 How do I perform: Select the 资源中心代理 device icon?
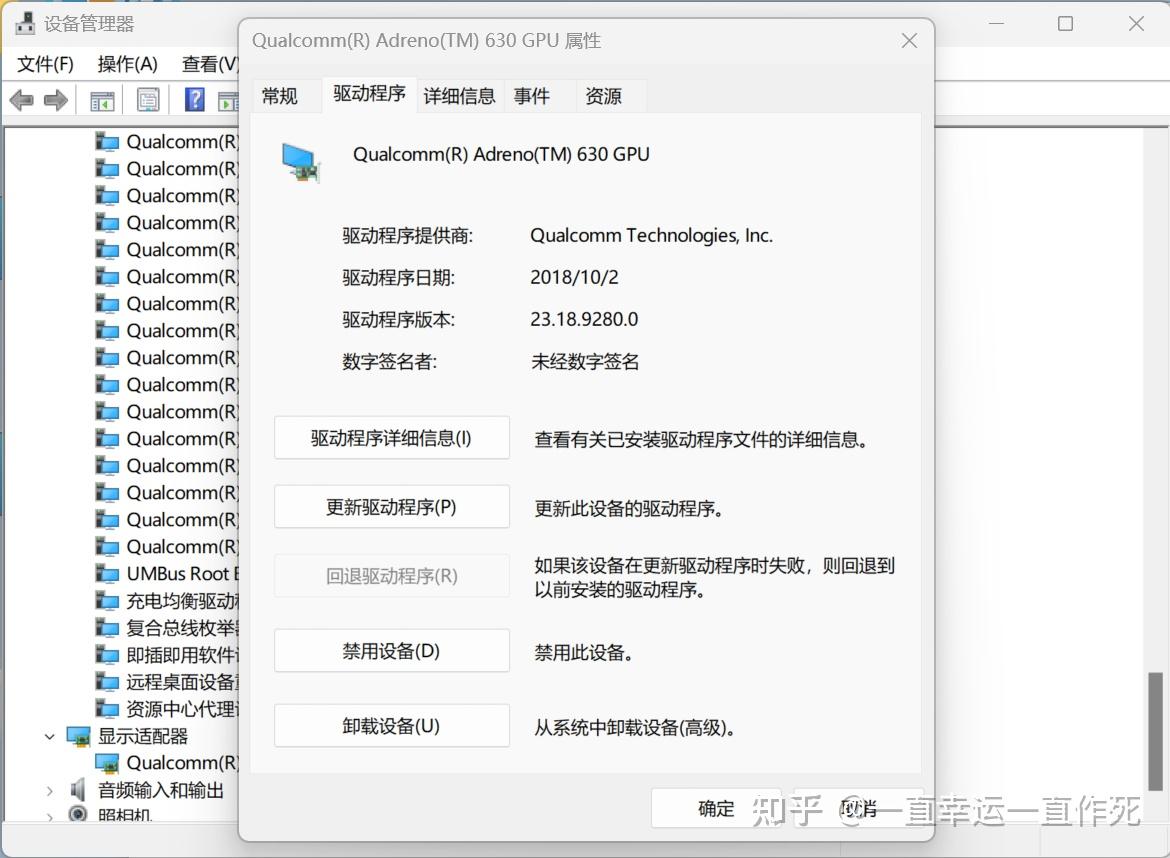tap(107, 709)
